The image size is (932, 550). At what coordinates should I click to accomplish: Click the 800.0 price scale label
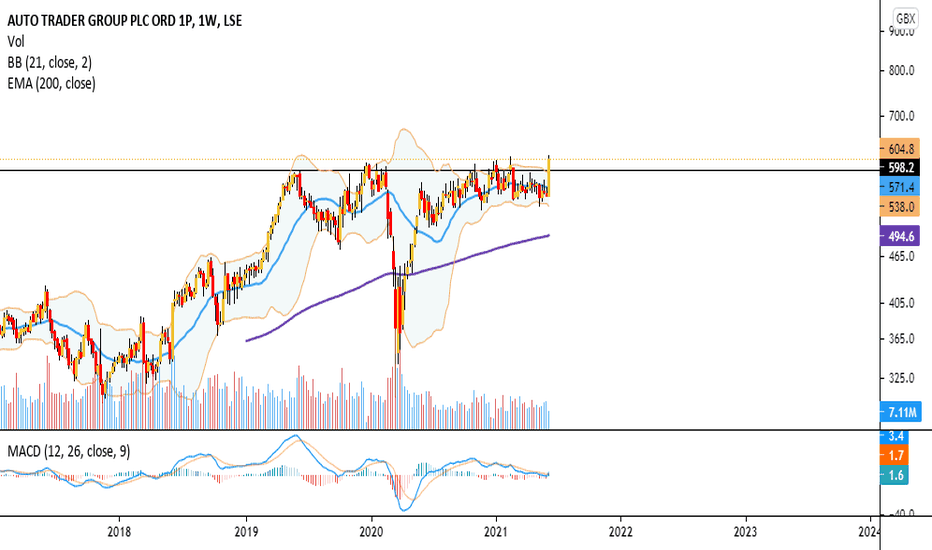coord(901,70)
